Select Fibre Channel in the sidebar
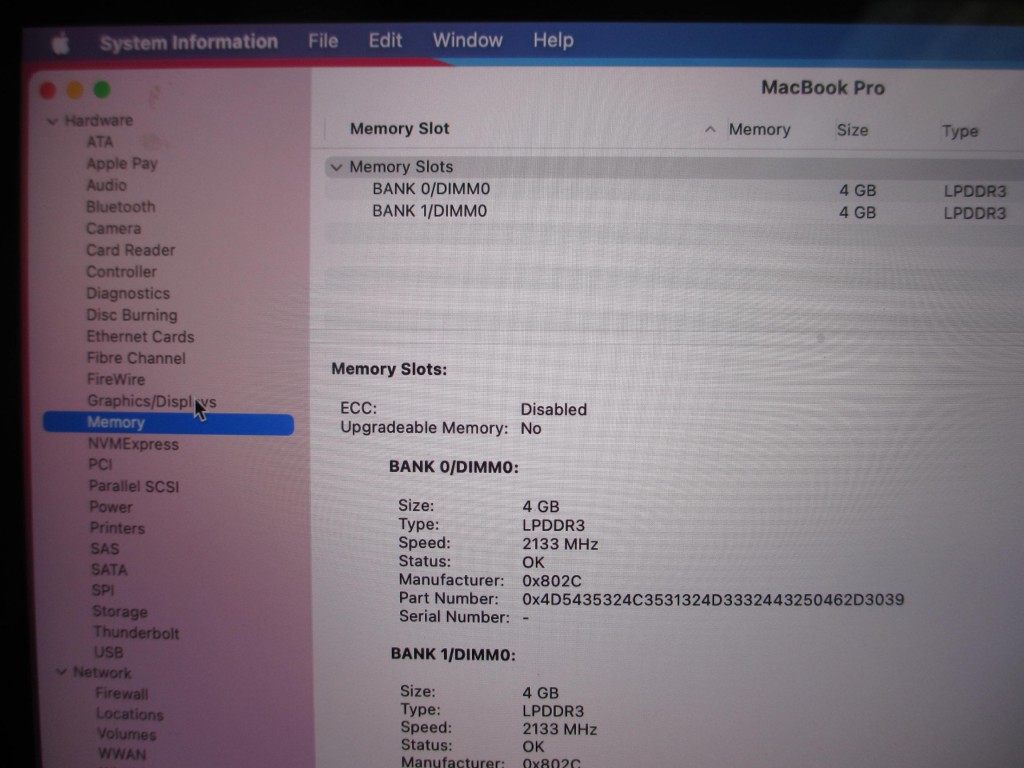The width and height of the screenshot is (1024, 768). tap(136, 359)
